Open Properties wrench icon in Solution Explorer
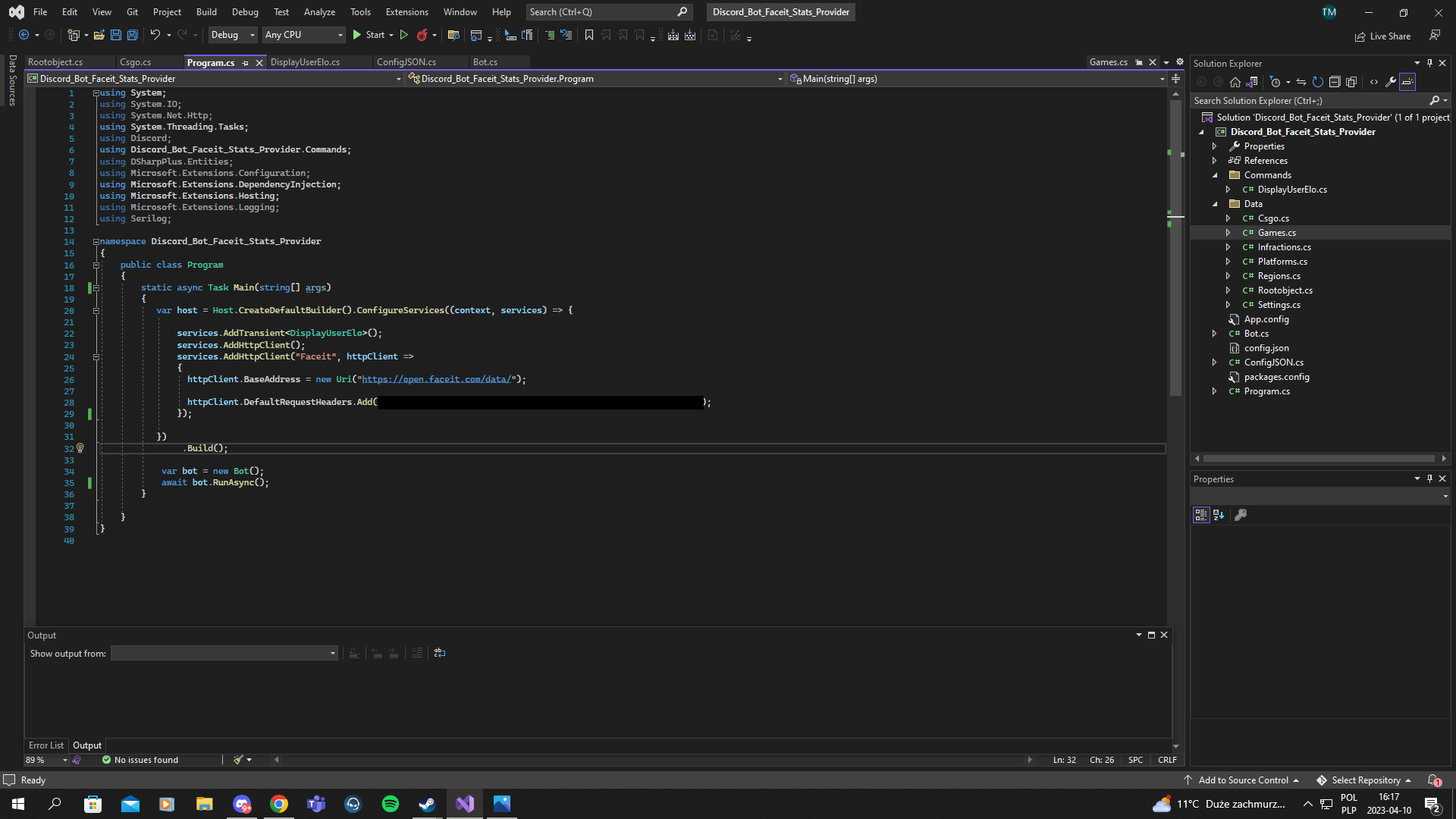 (x=1391, y=82)
